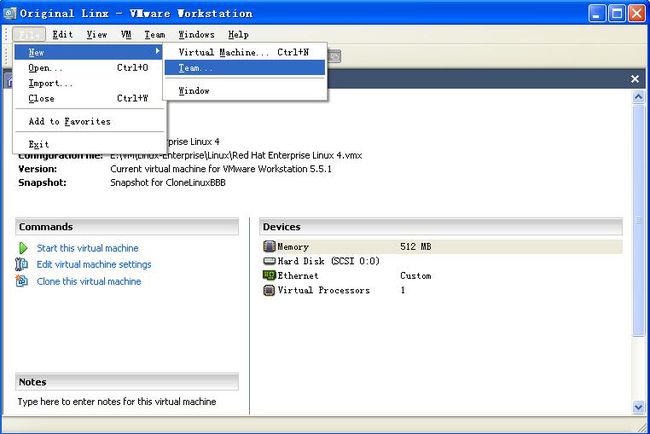This screenshot has height=434, width=650.
Task: Click the Custom Ethernet value
Action: pyautogui.click(x=415, y=276)
